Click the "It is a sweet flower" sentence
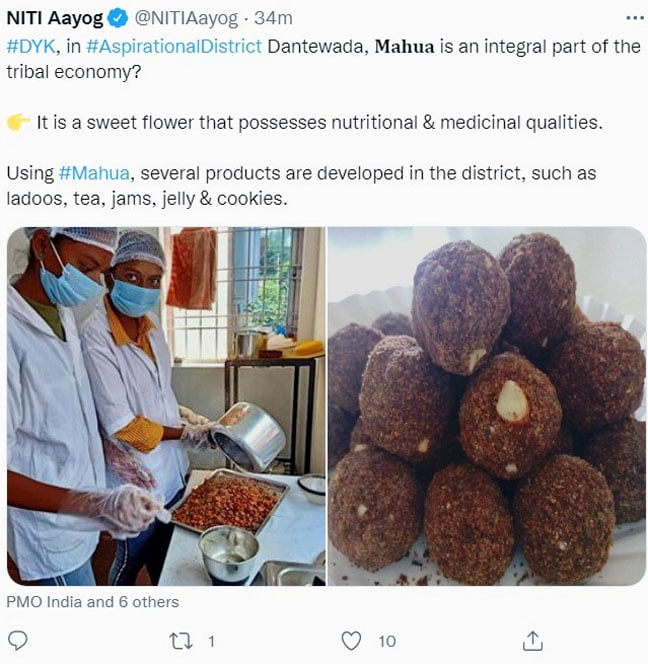This screenshot has height=664, width=648. point(320,123)
